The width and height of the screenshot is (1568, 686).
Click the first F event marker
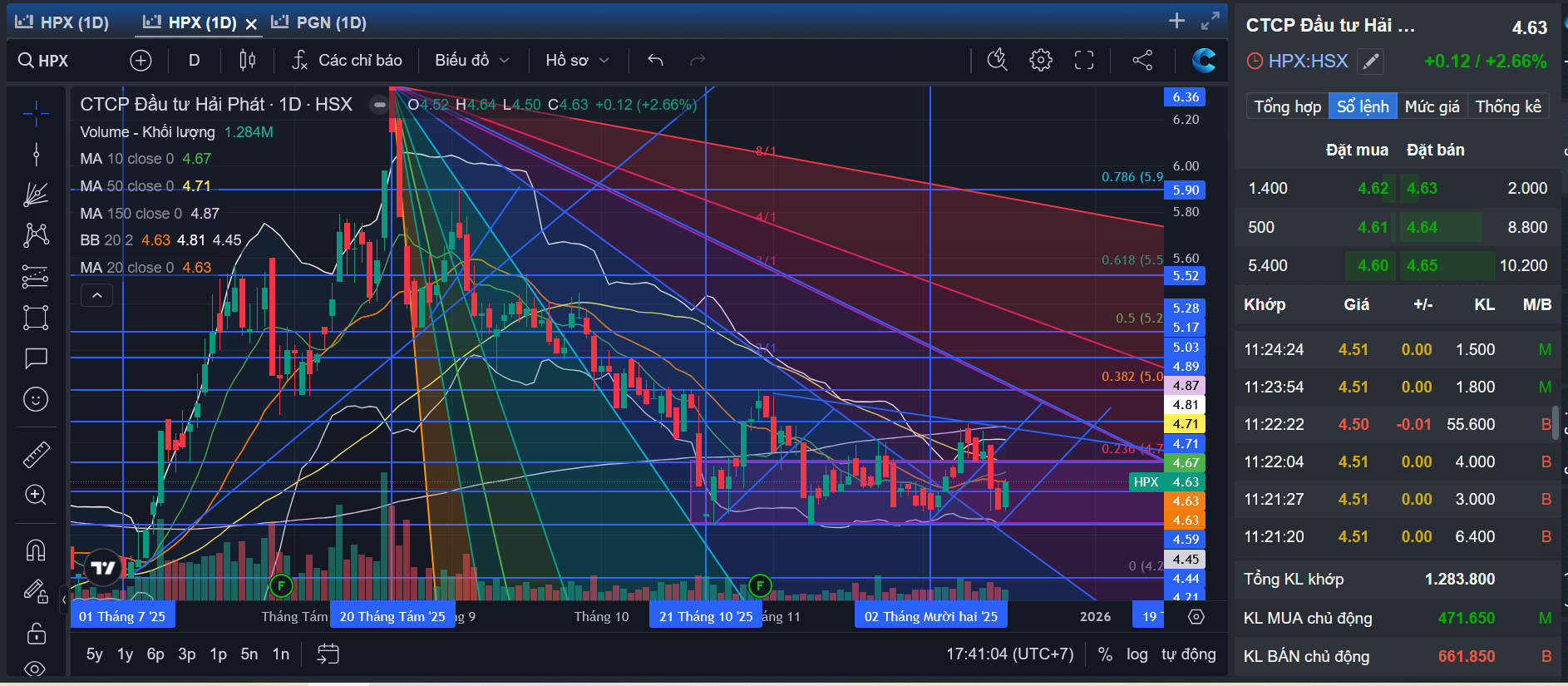click(x=281, y=585)
